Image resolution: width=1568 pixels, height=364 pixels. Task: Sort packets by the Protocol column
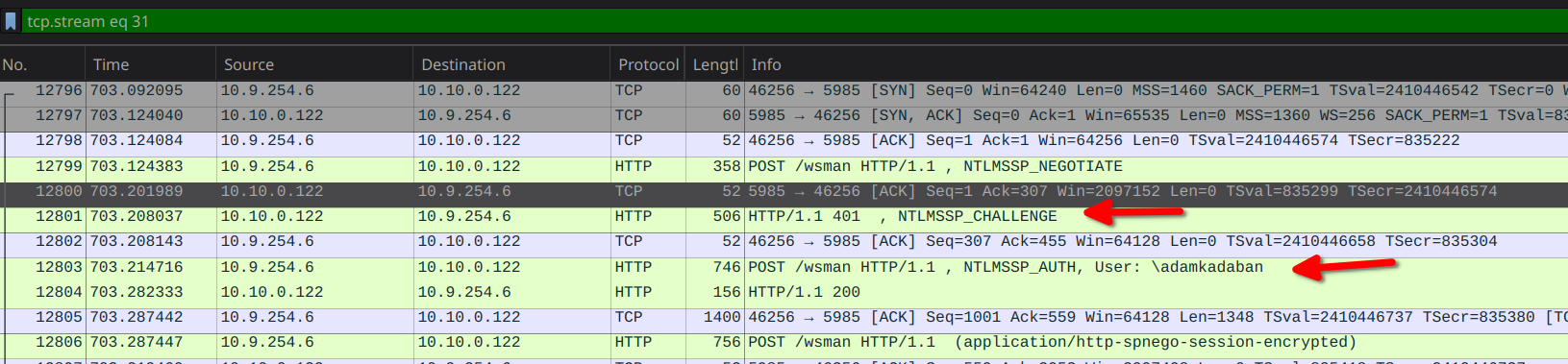pos(648,64)
